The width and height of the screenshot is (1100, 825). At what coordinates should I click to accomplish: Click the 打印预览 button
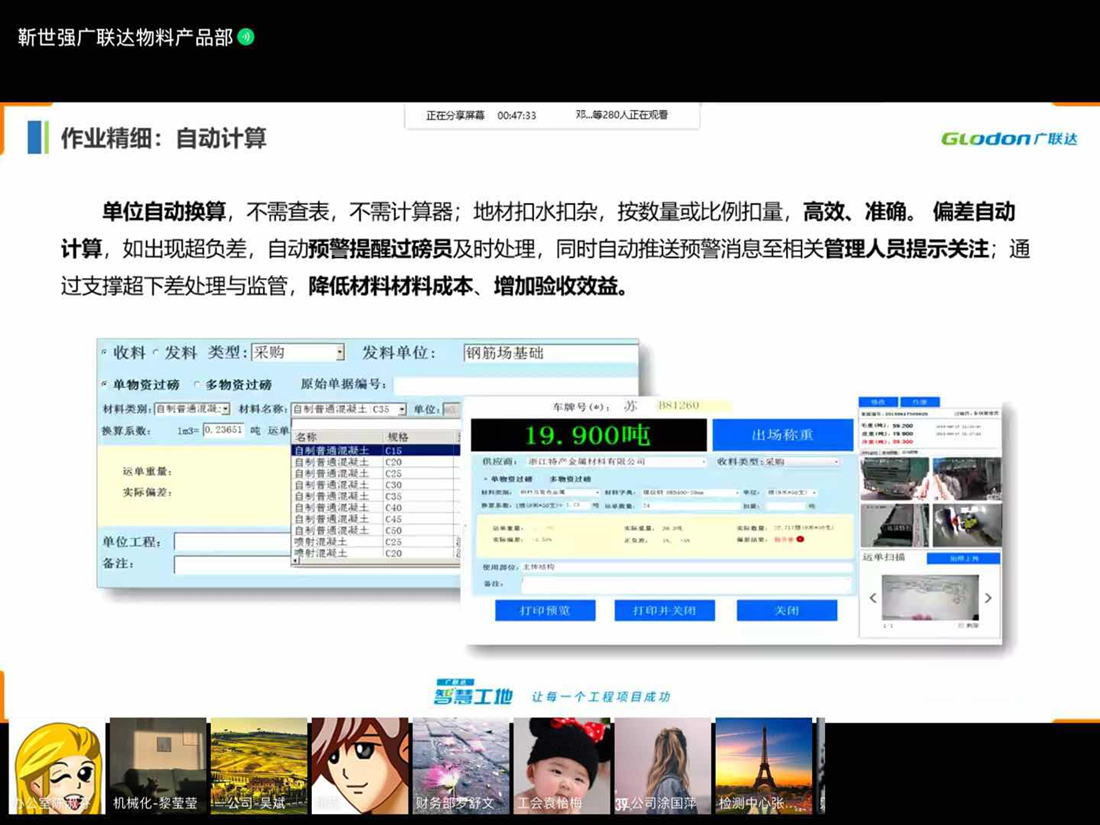[x=545, y=610]
